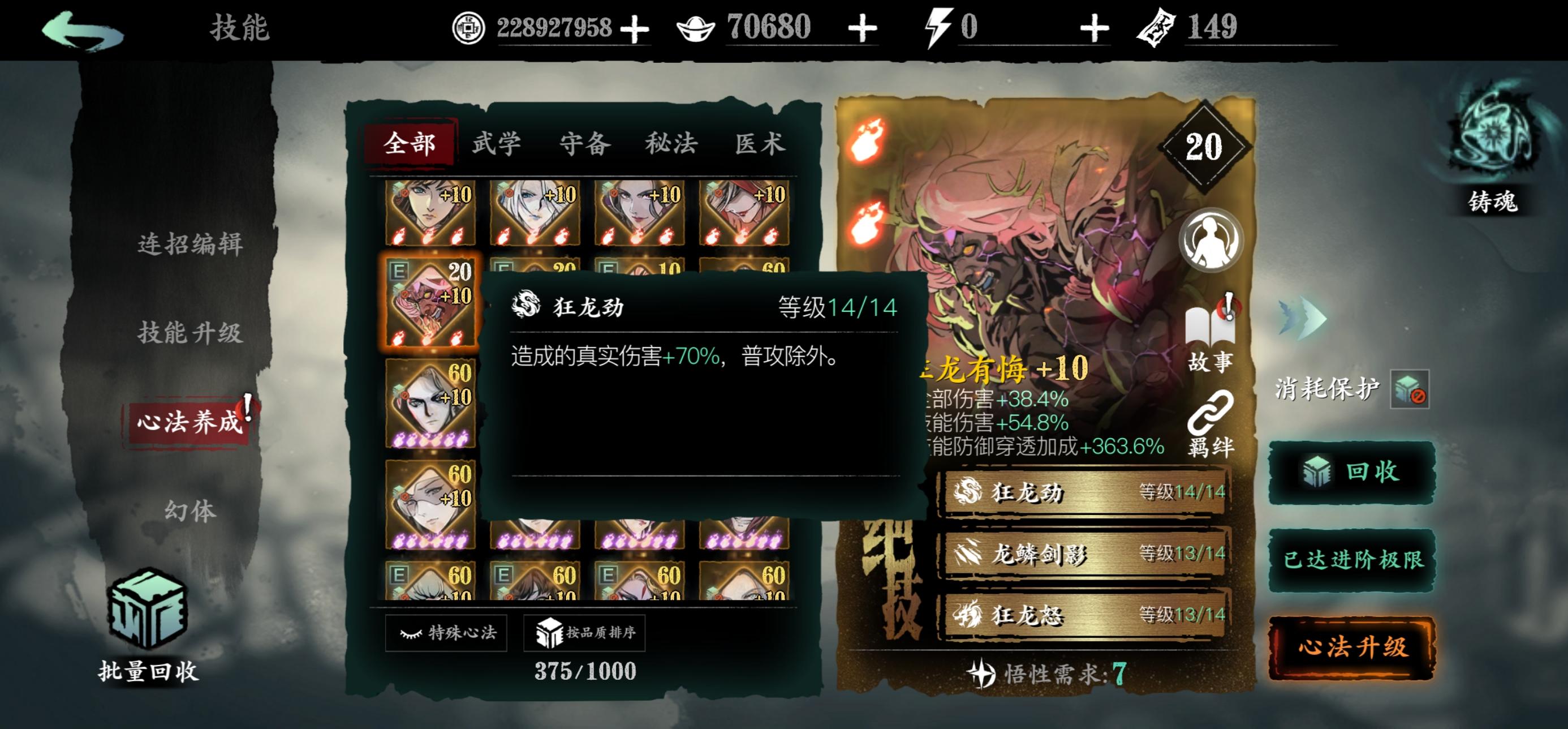Select the level 60 eyepatch character thumbnail
The height and width of the screenshot is (729, 1568).
430,402
